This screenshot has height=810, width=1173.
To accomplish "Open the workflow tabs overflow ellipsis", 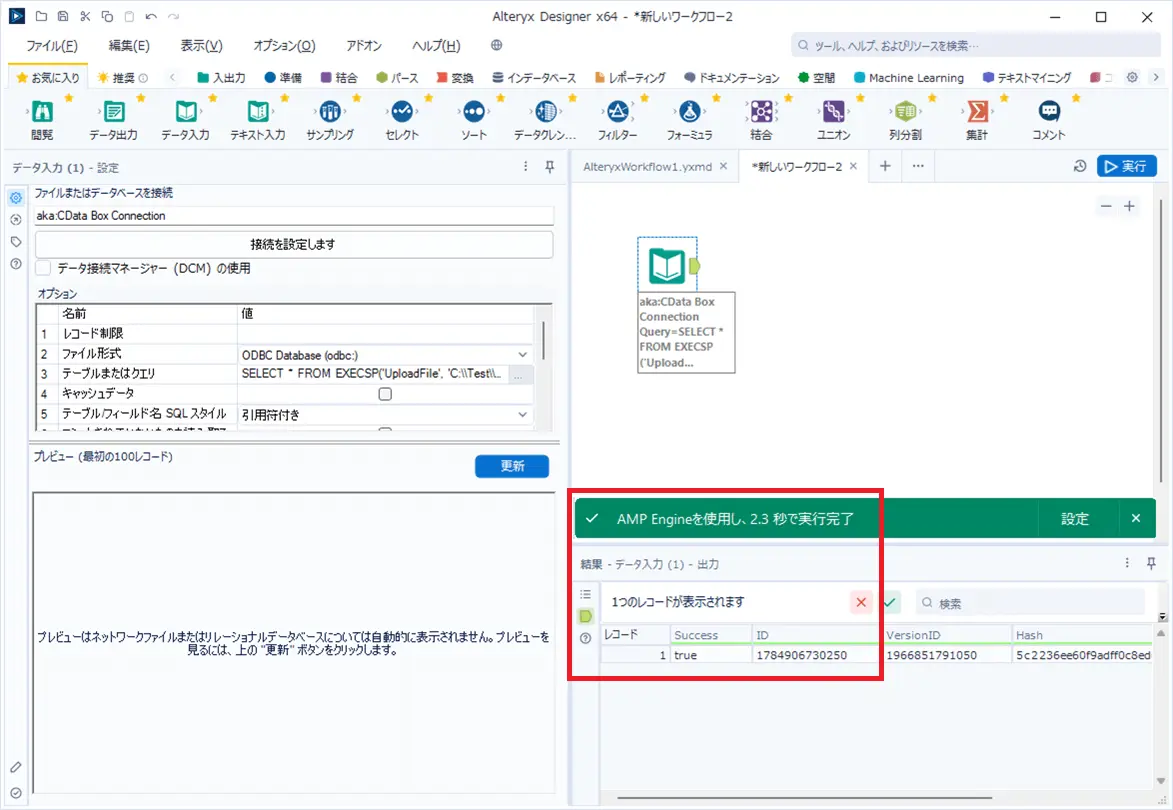I will tap(918, 166).
